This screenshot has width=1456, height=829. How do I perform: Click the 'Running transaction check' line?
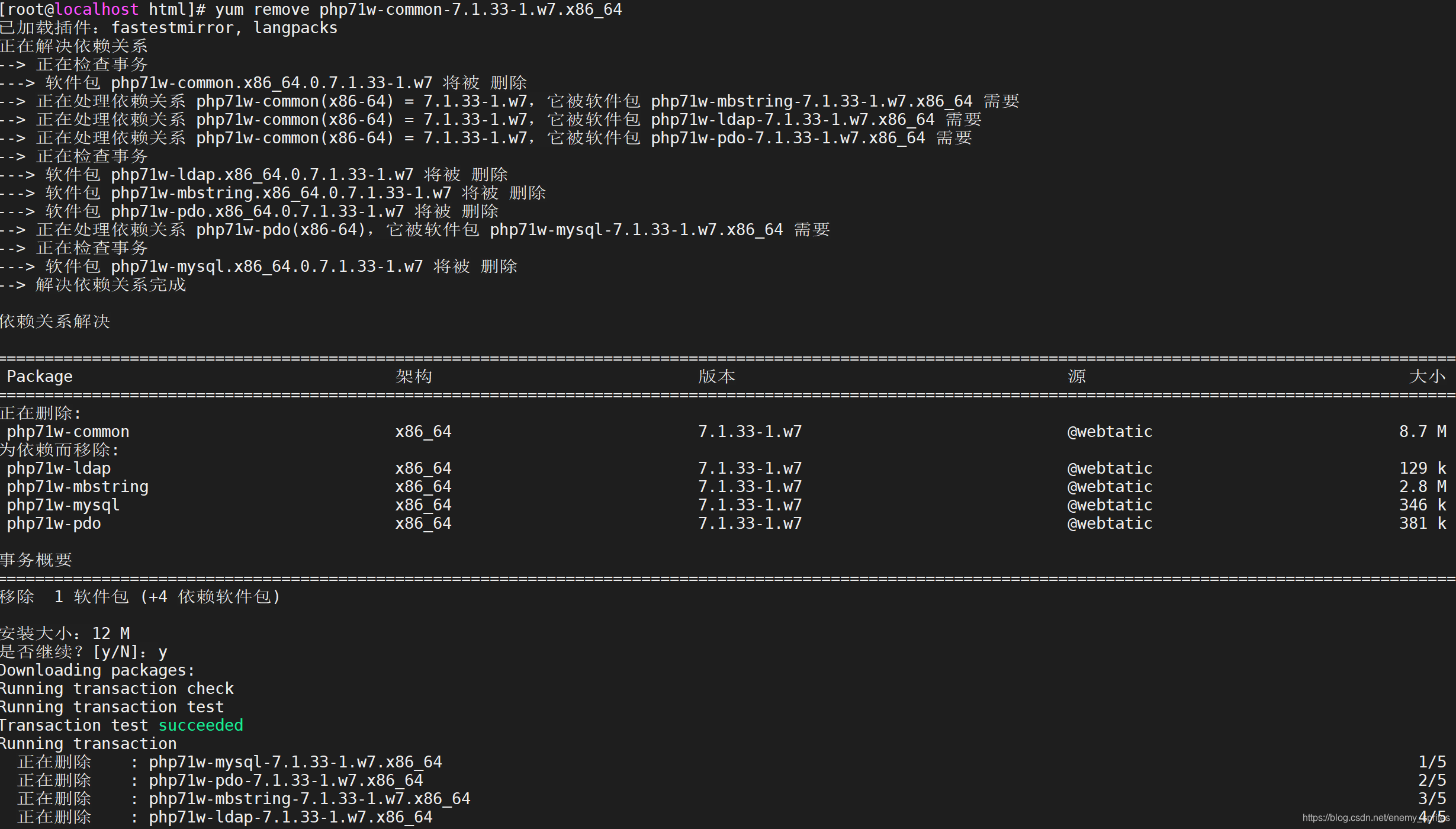117,689
